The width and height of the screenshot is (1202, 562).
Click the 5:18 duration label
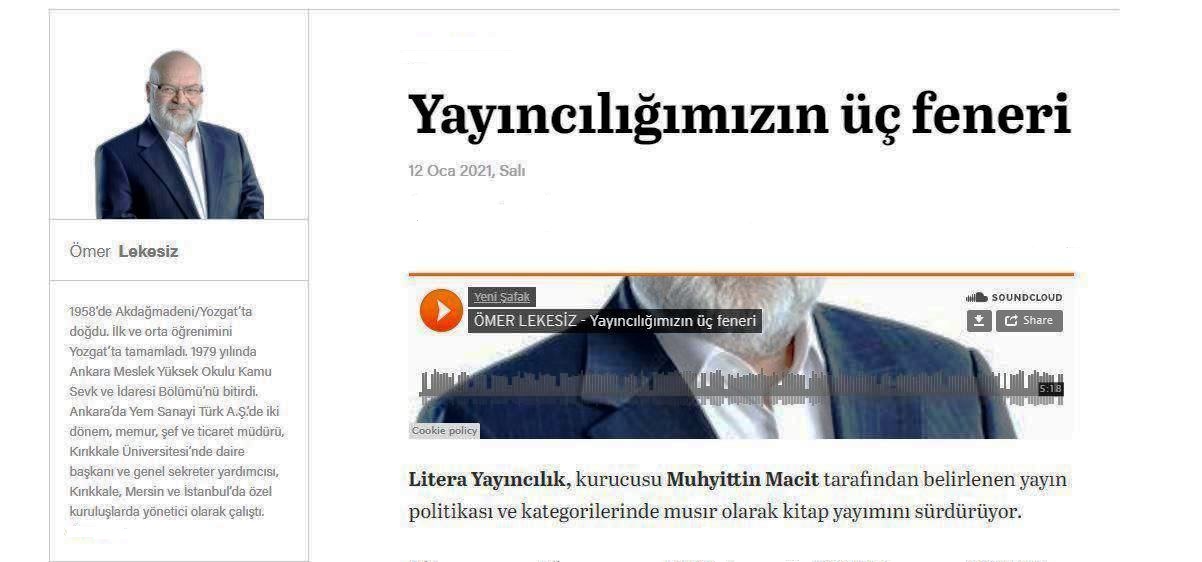coord(1050,389)
